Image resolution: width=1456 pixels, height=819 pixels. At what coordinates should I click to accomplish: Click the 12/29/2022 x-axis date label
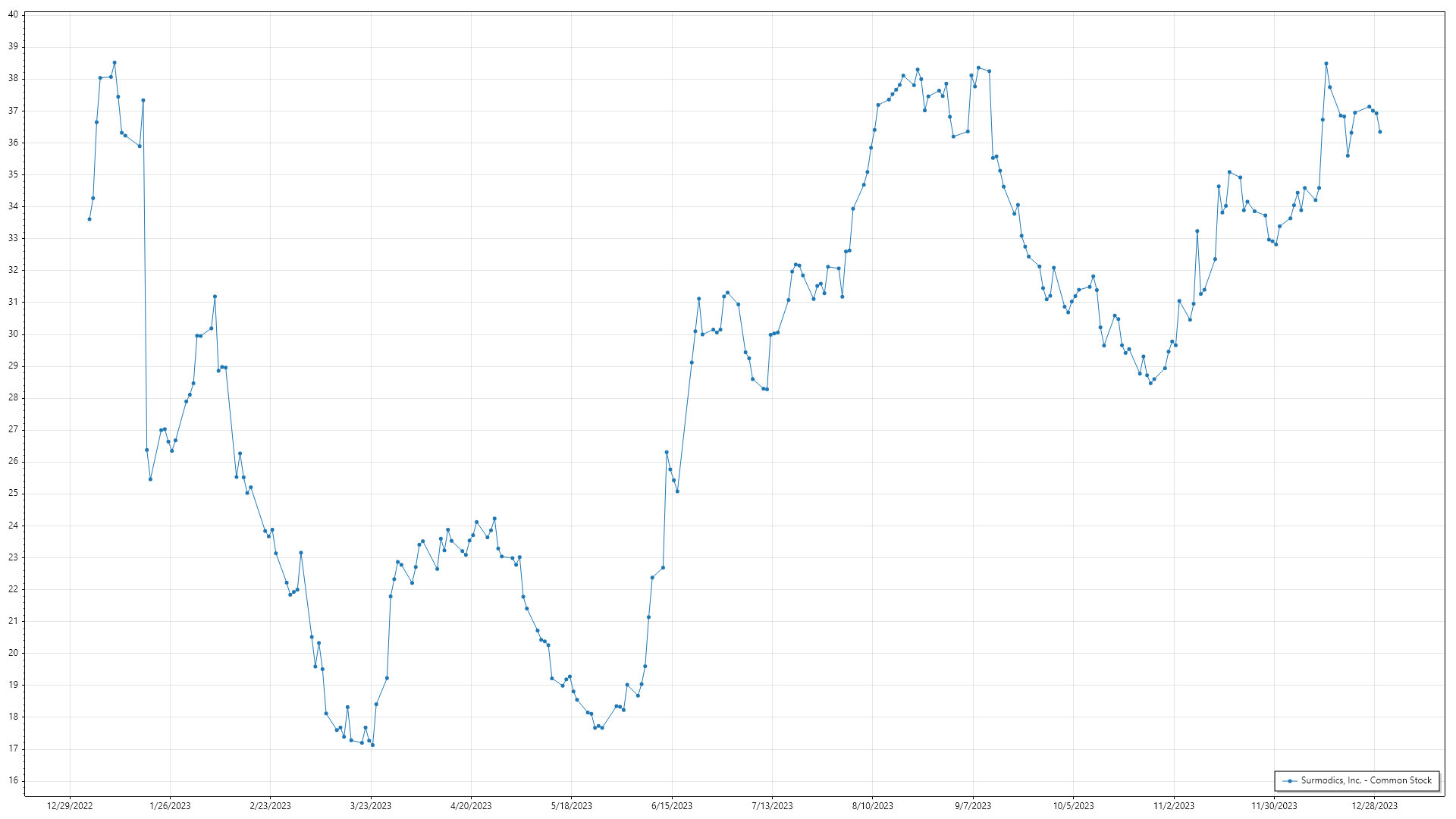pos(70,806)
